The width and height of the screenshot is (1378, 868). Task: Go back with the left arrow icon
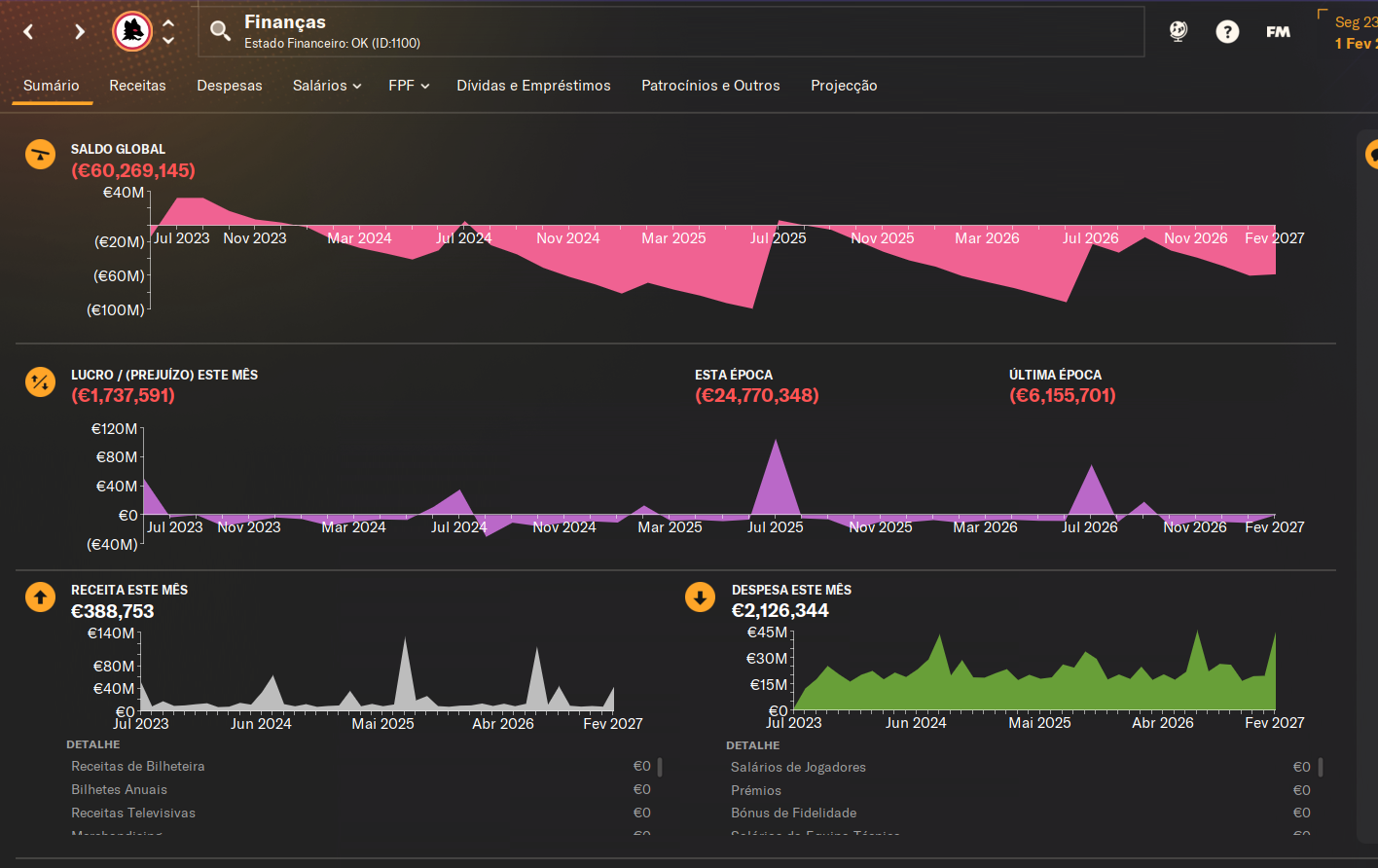point(29,32)
